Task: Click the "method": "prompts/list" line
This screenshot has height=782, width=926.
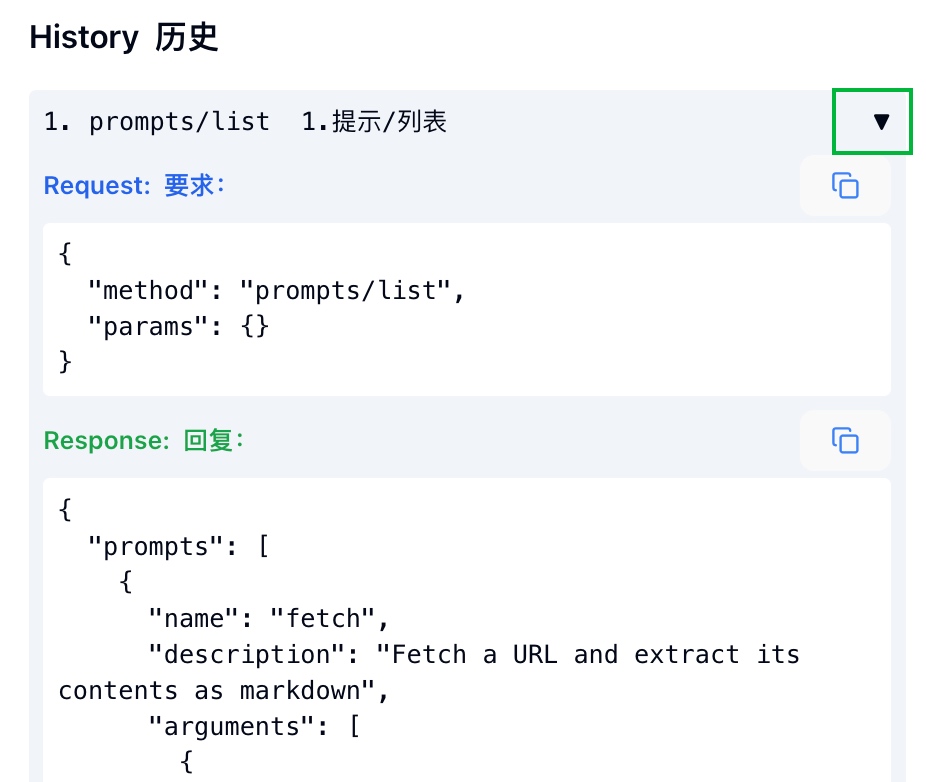Action: pos(276,291)
